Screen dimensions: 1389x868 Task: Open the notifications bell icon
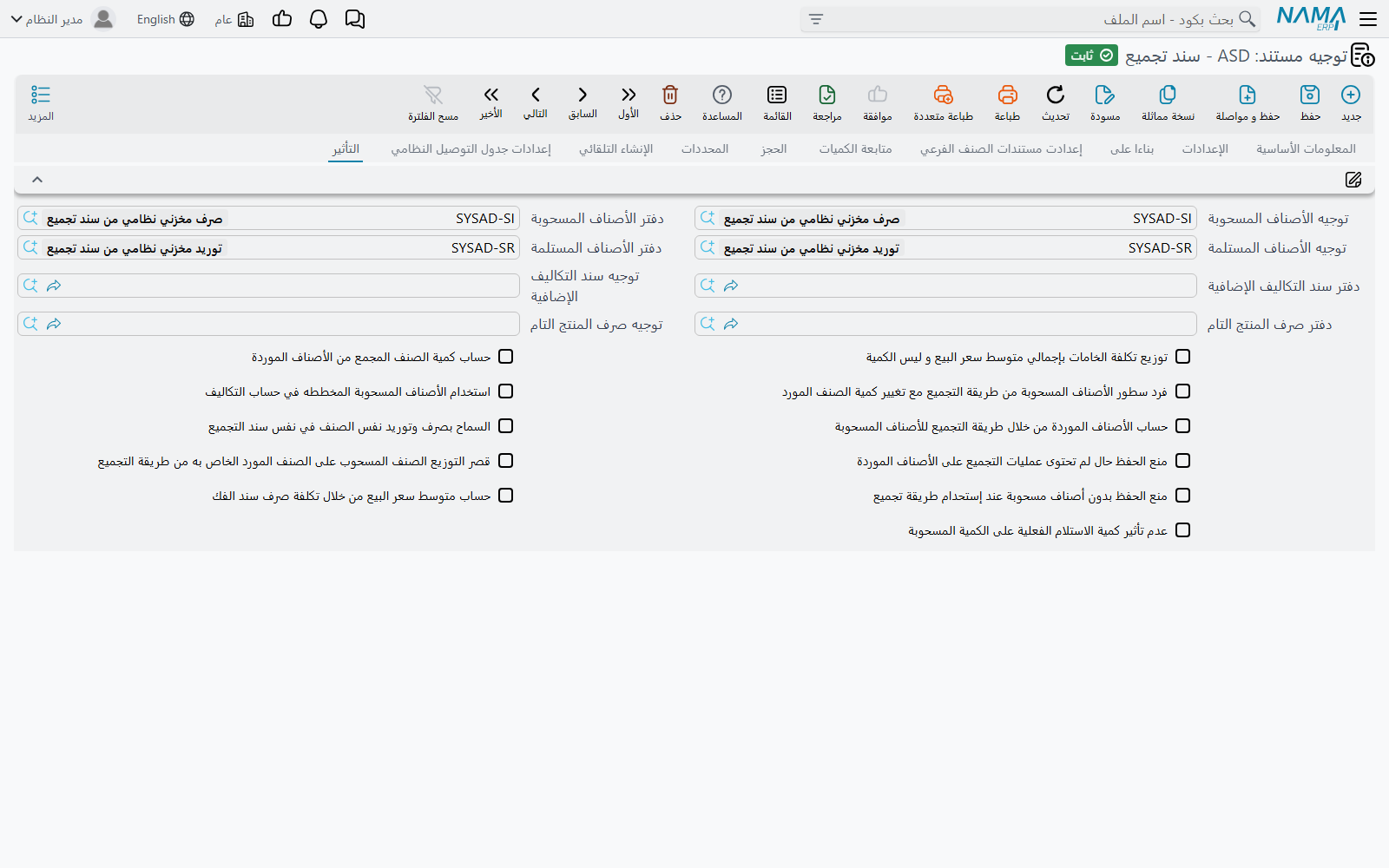click(319, 19)
